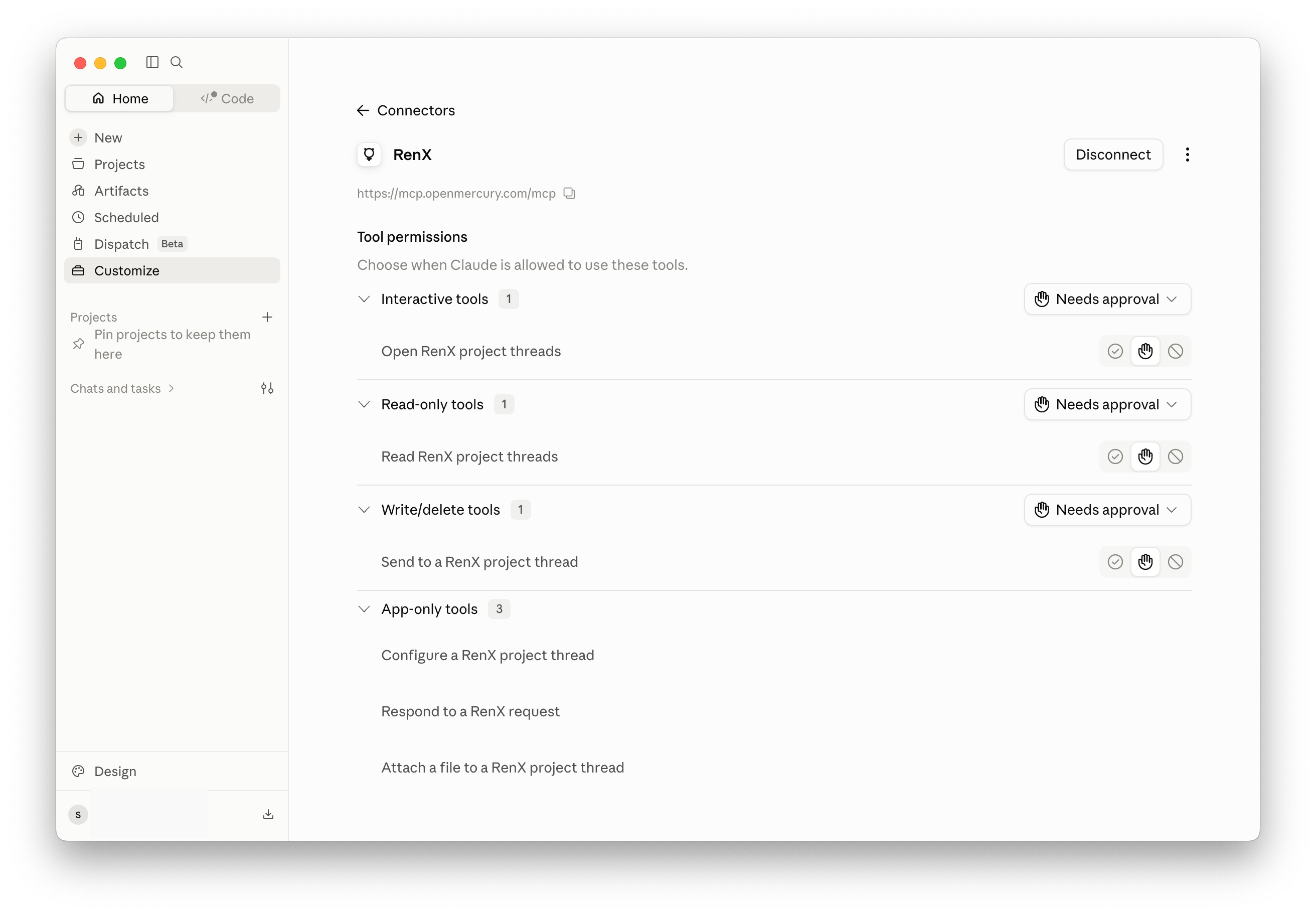Open the three-dot menu next to Disconnect
This screenshot has width=1316, height=915.
coord(1187,155)
